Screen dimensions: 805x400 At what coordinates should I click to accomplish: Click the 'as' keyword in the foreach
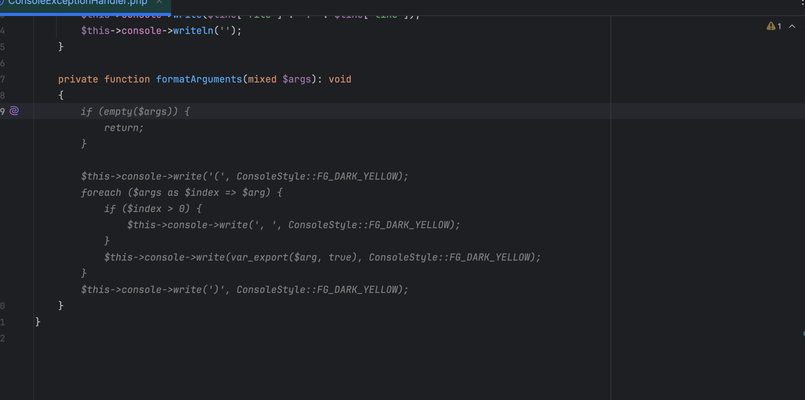pos(173,193)
